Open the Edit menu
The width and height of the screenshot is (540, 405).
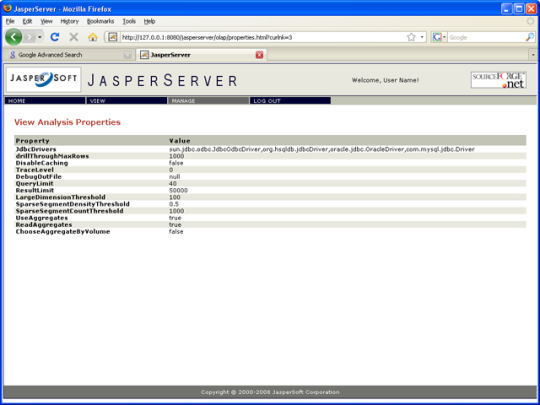(27, 21)
